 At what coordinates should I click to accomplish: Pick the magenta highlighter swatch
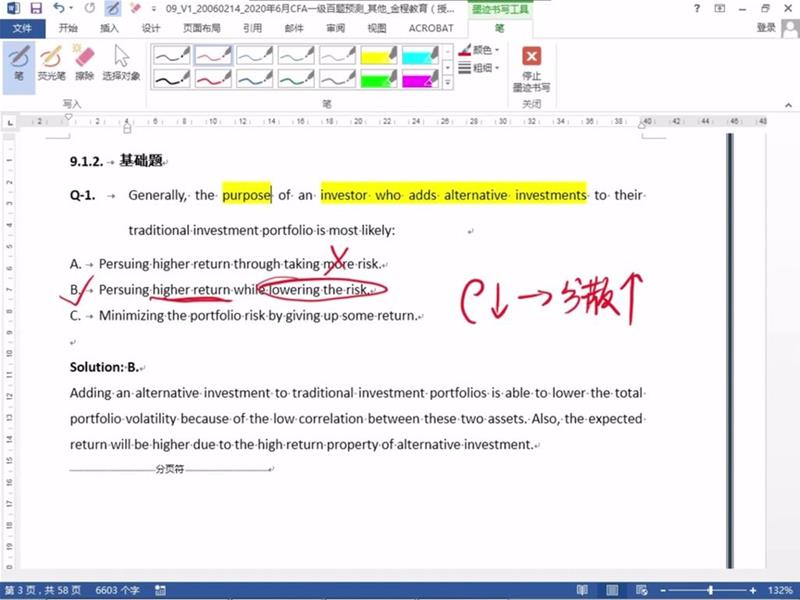click(420, 79)
